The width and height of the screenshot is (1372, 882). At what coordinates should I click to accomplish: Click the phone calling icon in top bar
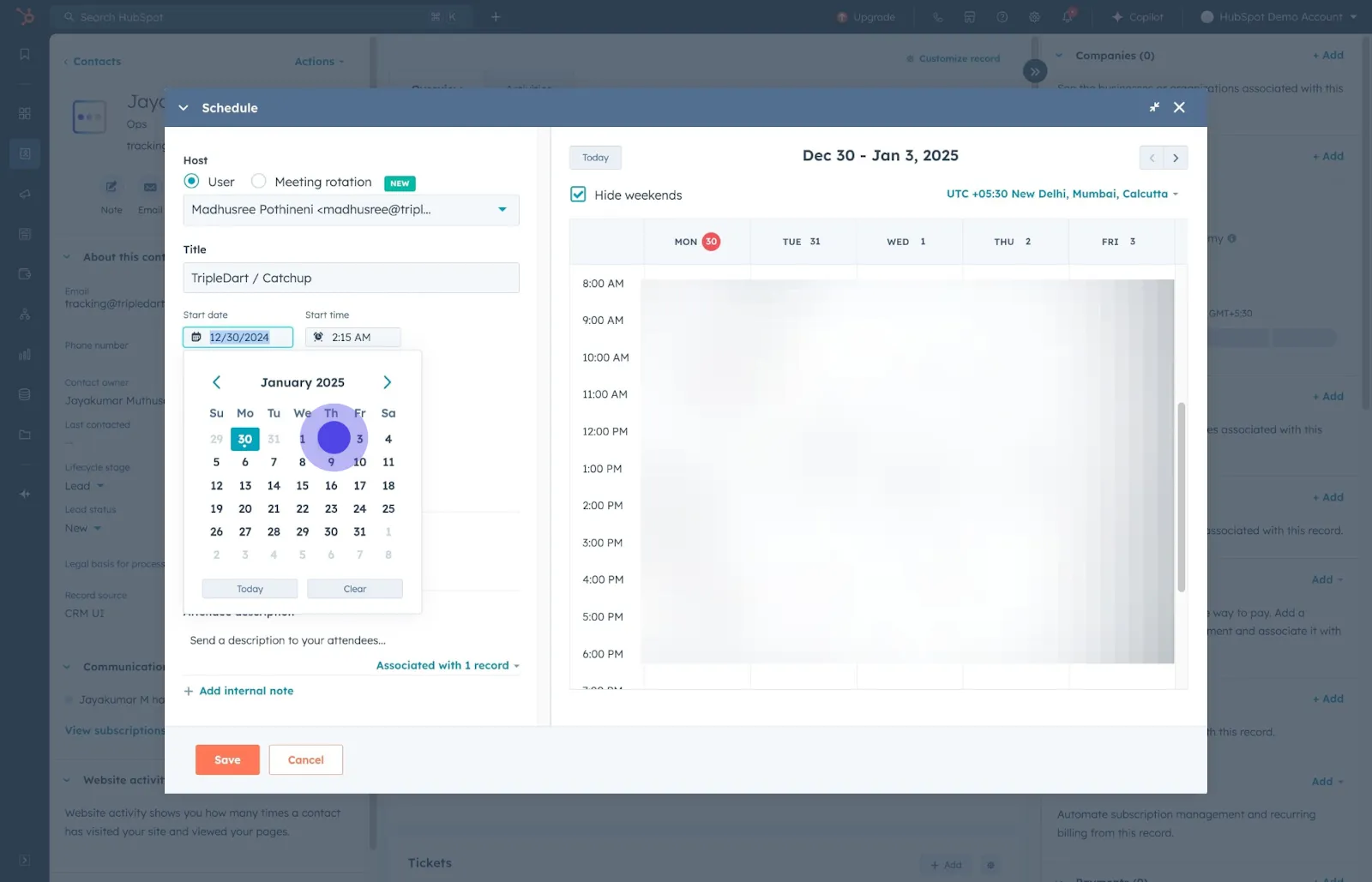[x=937, y=16]
